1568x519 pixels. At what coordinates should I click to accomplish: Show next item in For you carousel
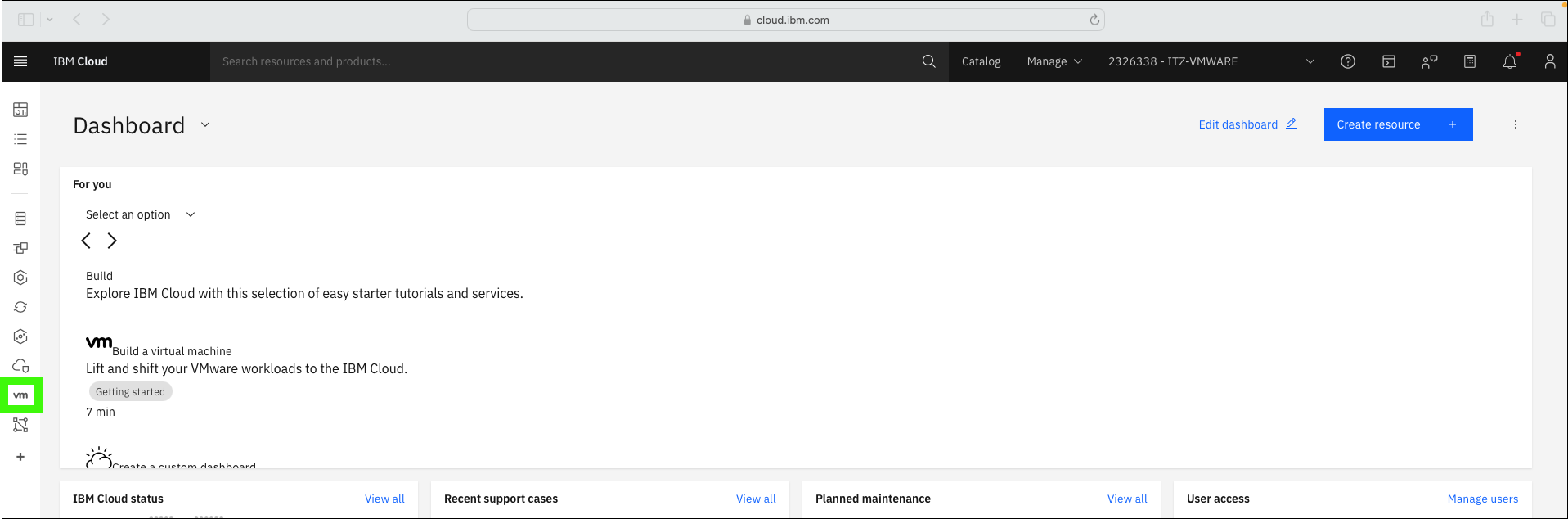[x=112, y=241]
